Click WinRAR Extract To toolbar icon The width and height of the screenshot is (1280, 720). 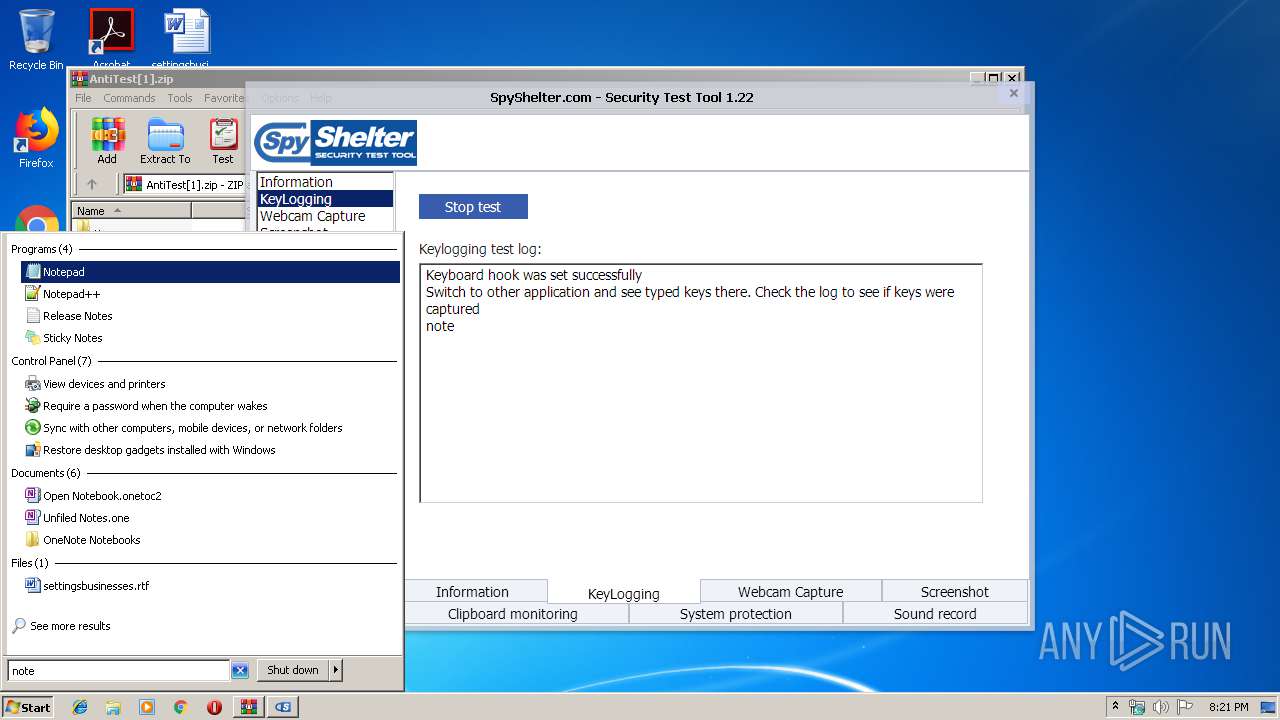point(165,141)
